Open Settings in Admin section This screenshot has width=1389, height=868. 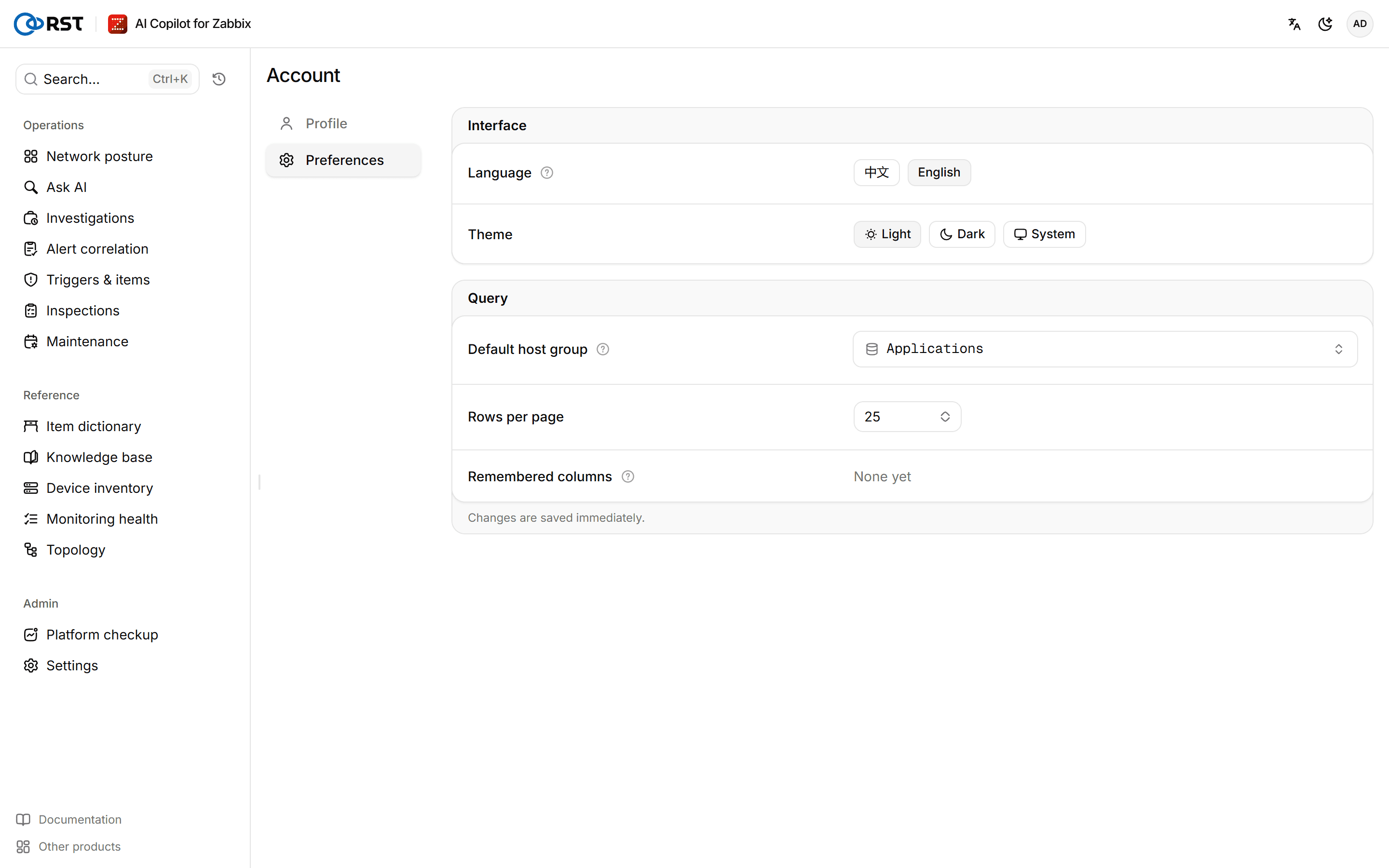(124, 665)
